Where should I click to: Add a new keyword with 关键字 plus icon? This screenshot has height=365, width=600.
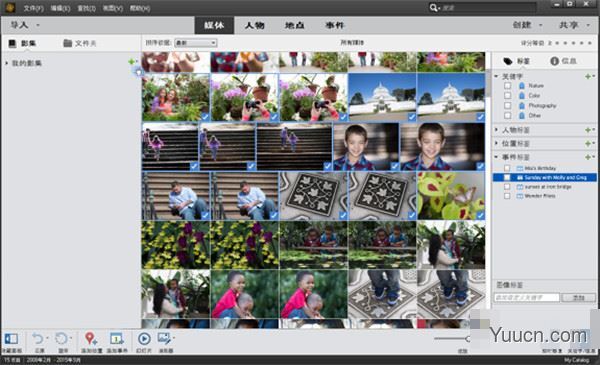588,77
